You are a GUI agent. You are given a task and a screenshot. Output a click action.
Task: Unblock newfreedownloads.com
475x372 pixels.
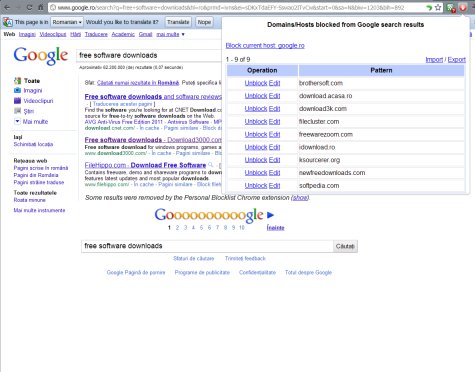(256, 173)
